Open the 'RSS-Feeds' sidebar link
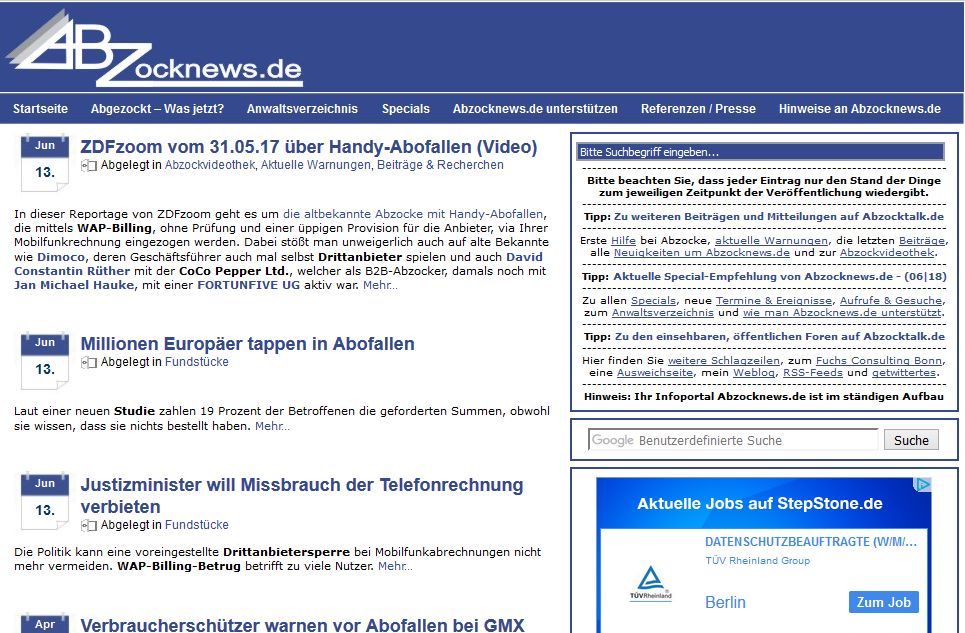The image size is (965, 633). (812, 373)
